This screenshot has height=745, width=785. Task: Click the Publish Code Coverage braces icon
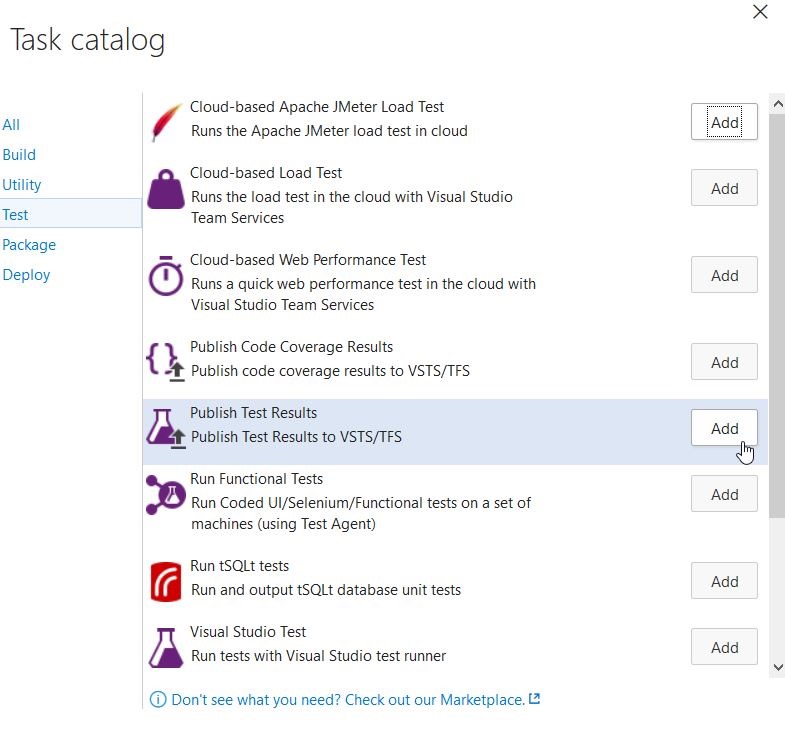coord(166,361)
